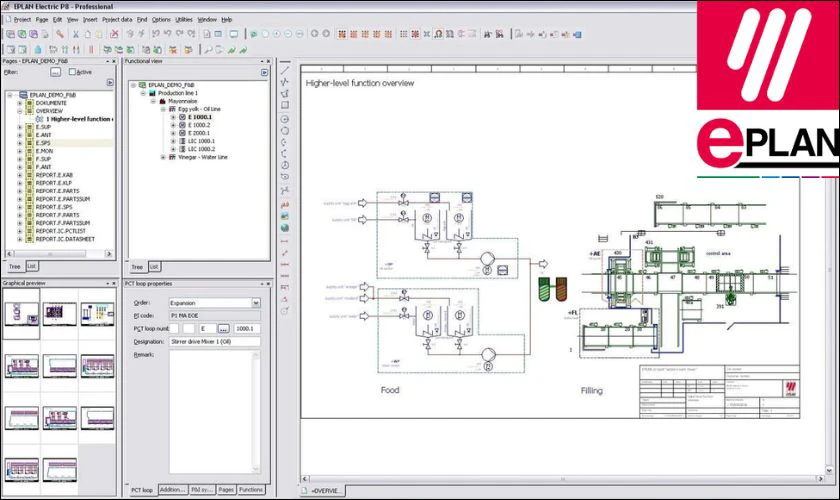Switch Functional view to List tab
The image size is (840, 500).
[154, 266]
